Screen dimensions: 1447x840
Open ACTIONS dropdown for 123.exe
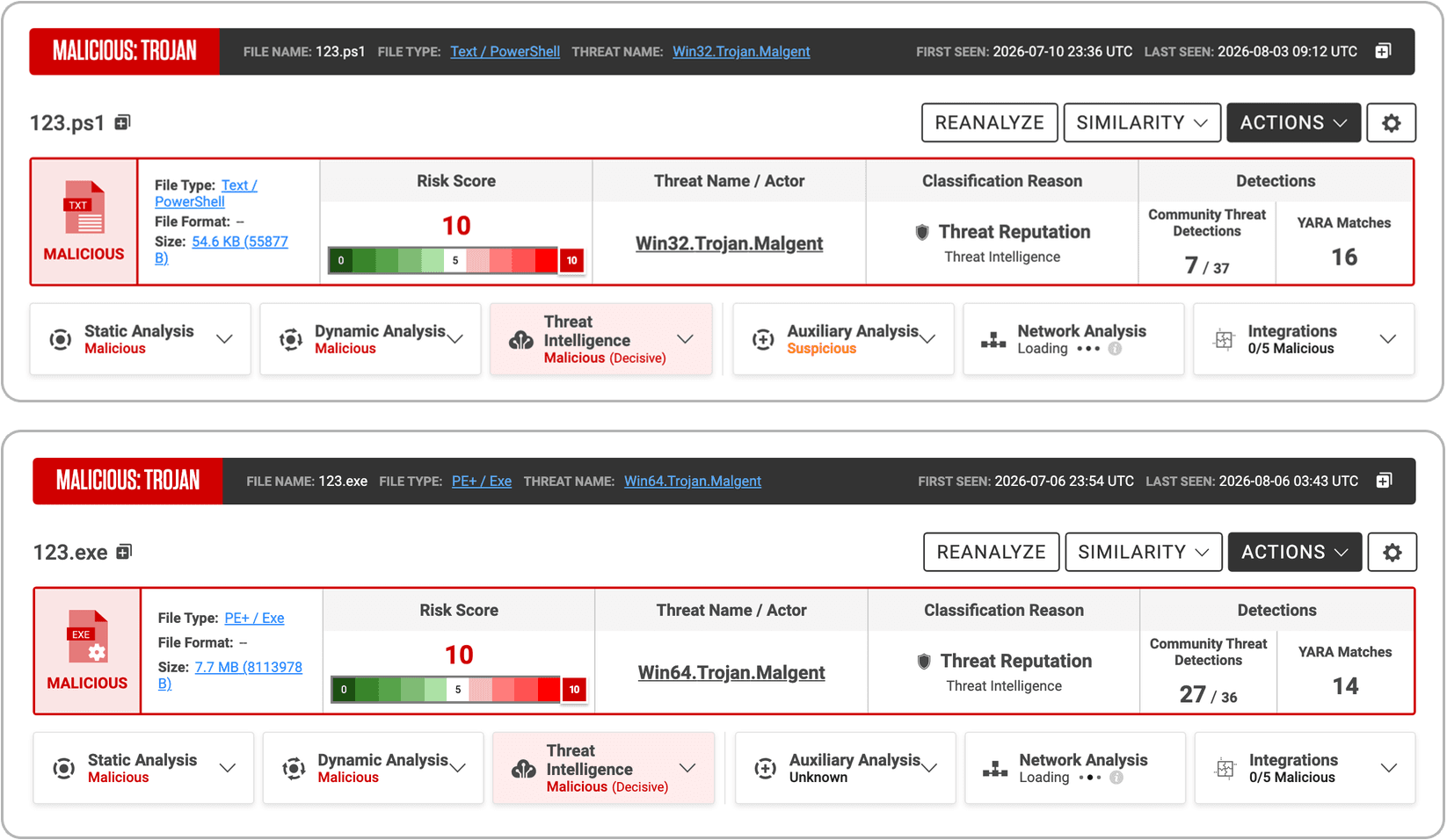point(1295,553)
